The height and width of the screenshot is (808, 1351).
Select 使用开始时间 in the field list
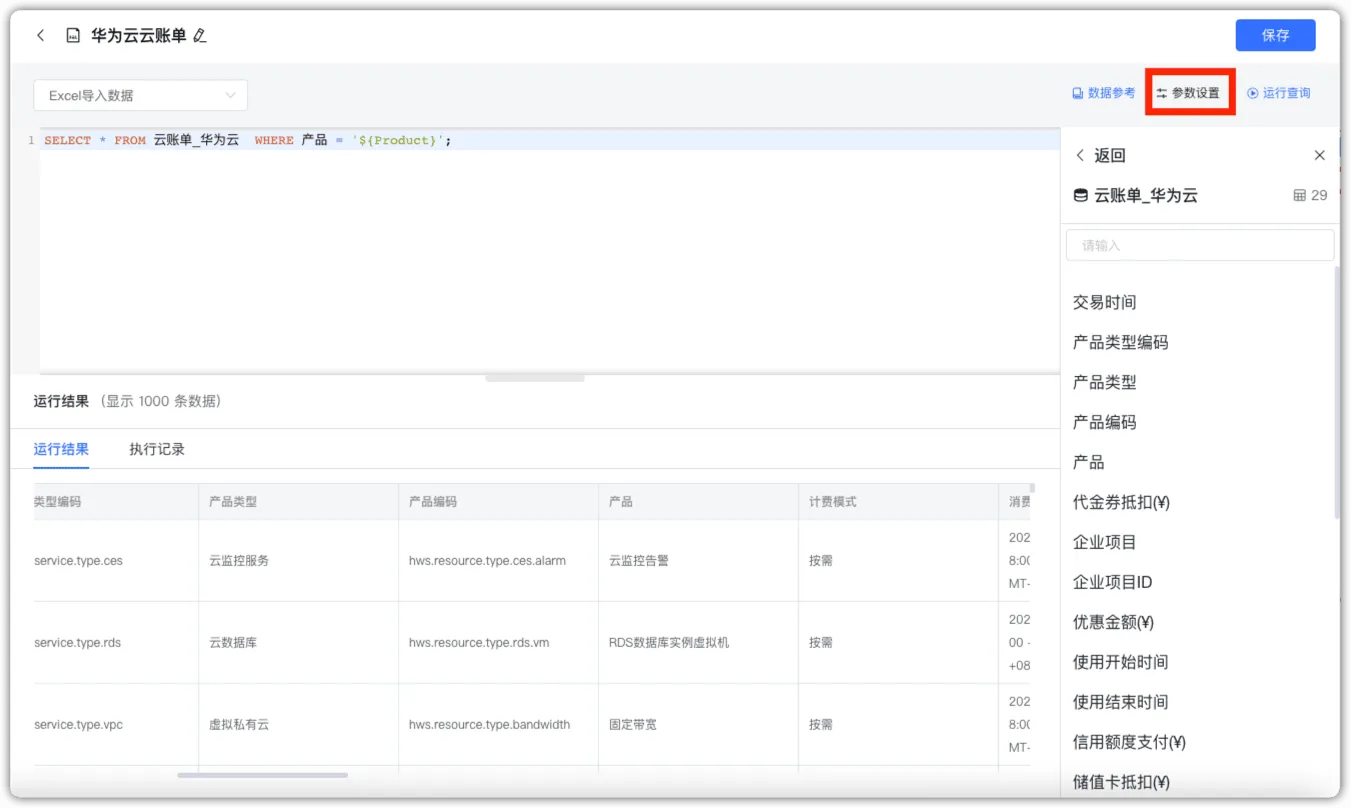[1120, 662]
